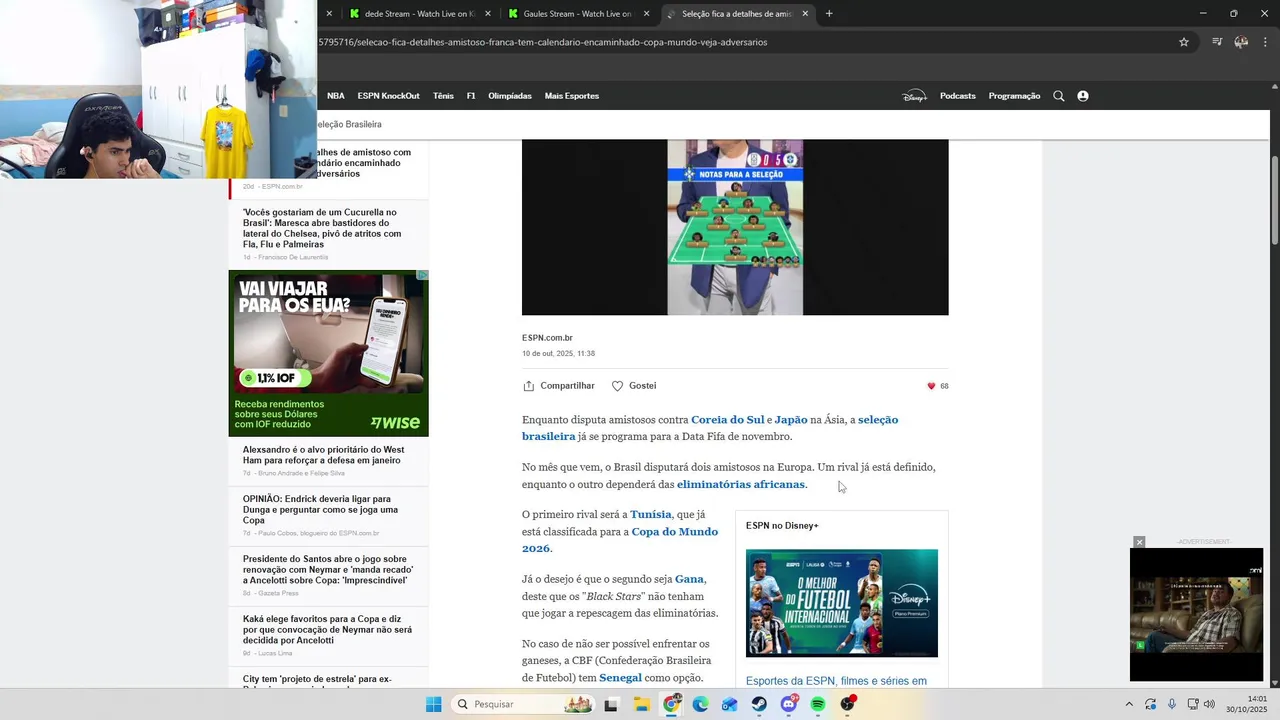Image resolution: width=1280 pixels, height=720 pixels.
Task: Play the Notas para a Seleção video
Action: [735, 227]
